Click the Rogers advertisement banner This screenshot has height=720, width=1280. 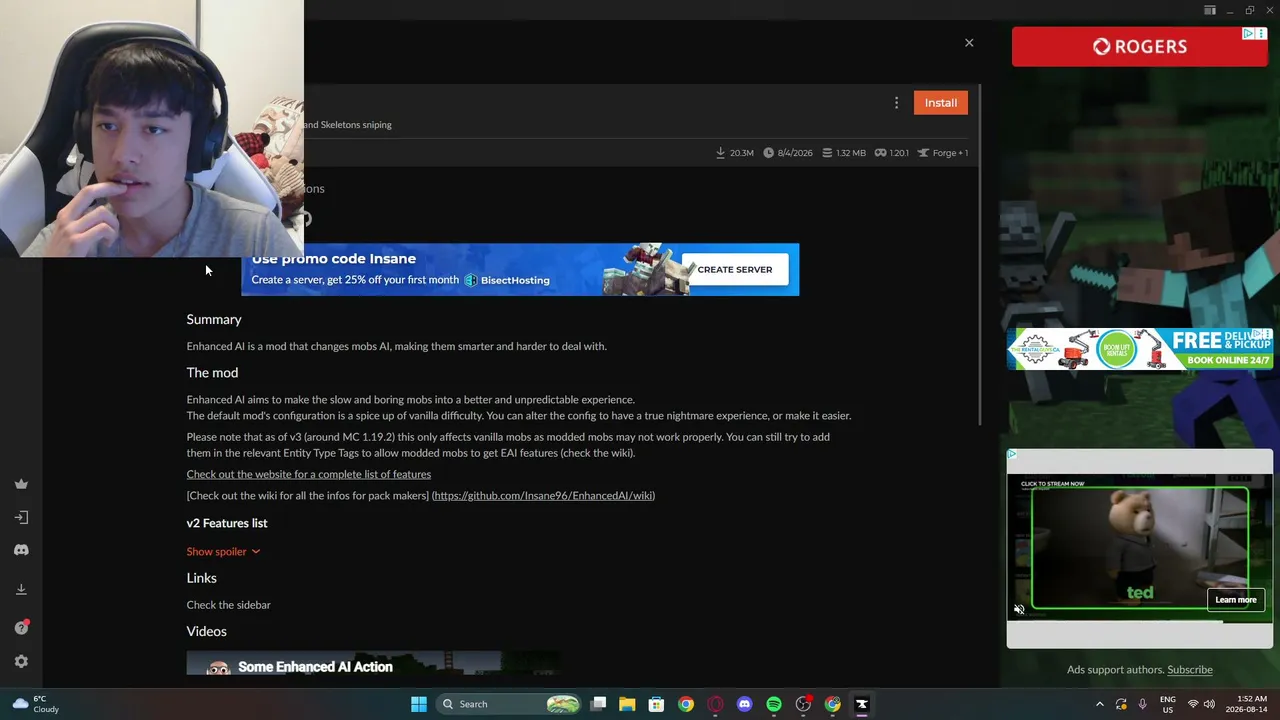(1139, 47)
